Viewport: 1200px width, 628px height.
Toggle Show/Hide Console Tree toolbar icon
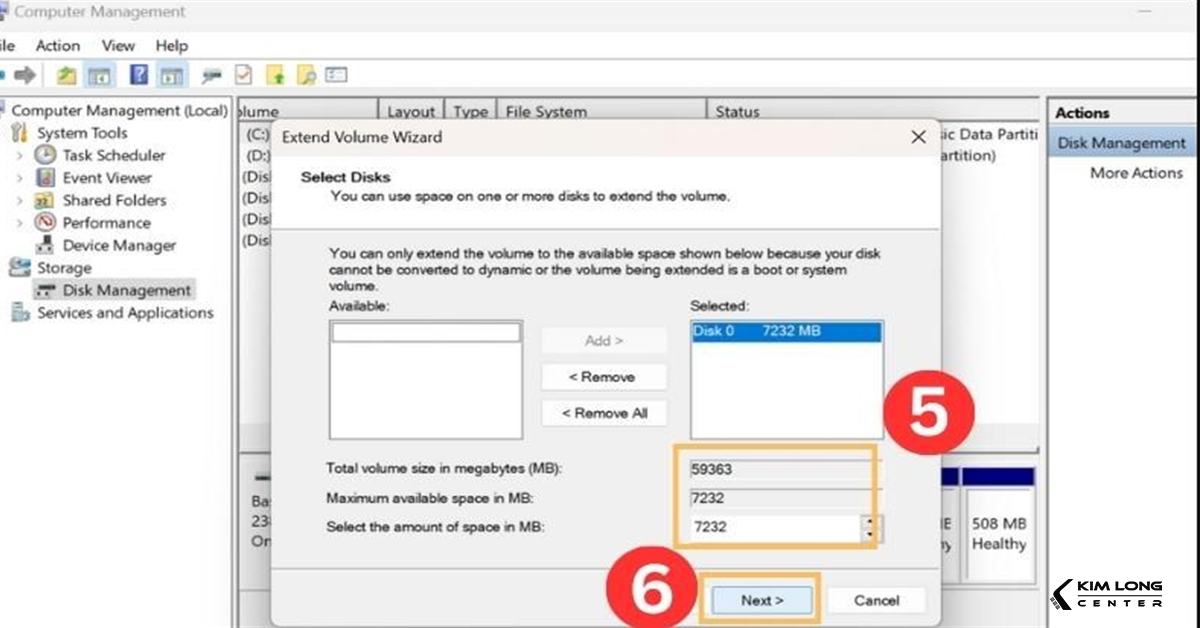98,75
